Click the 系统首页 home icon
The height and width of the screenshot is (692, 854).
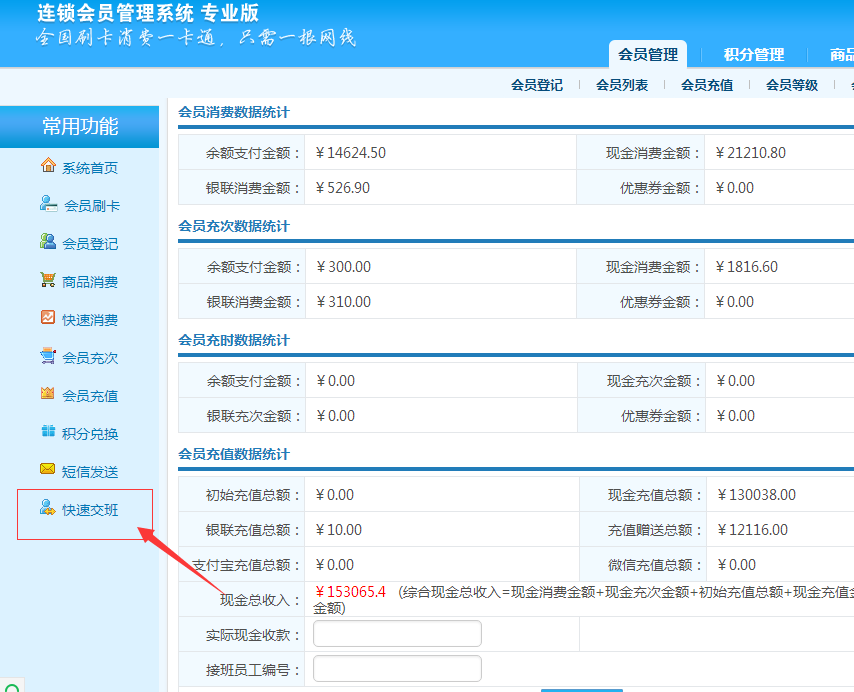pyautogui.click(x=48, y=166)
